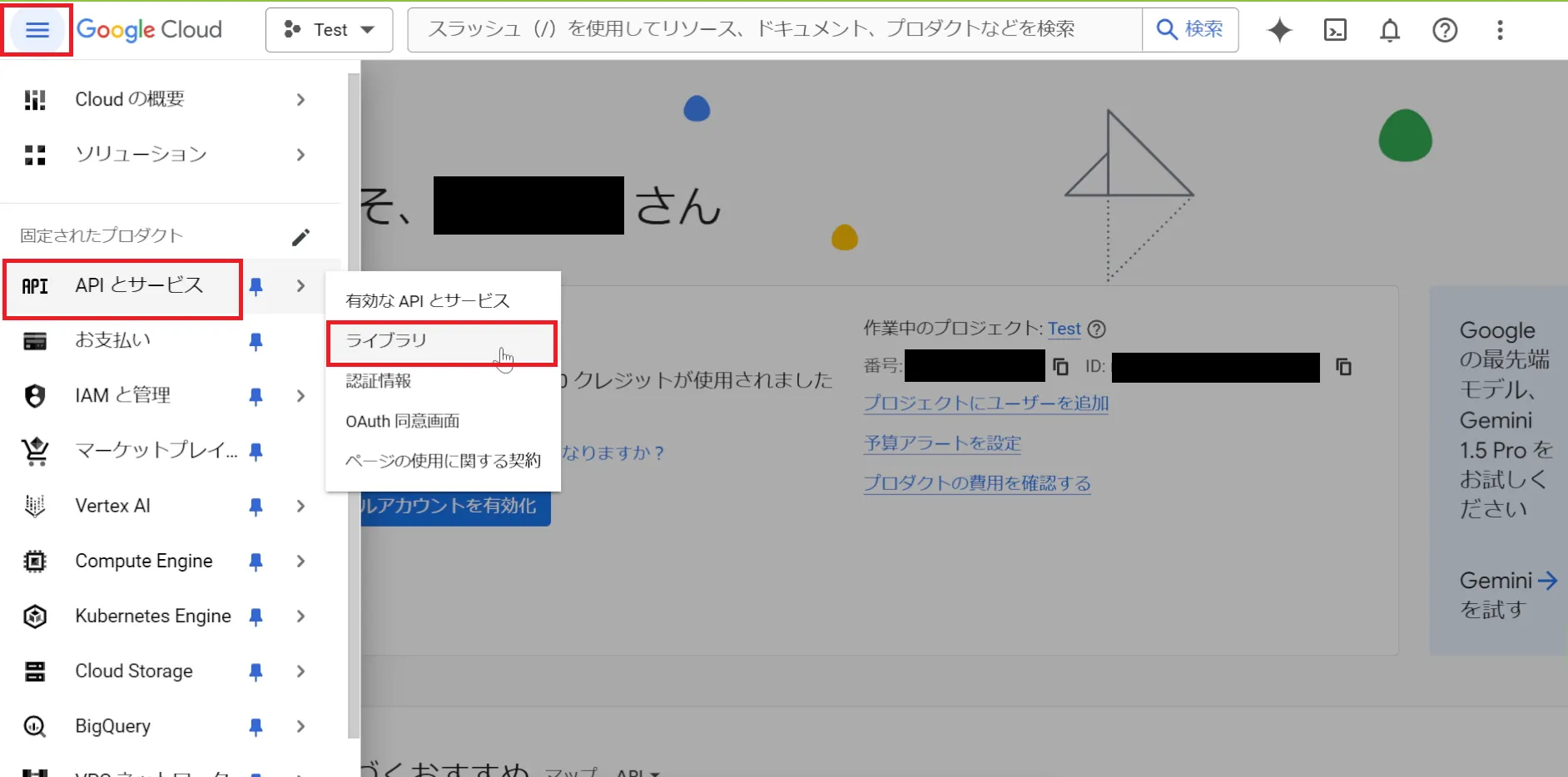
Task: Expand ソリューション submenu chevron
Action: (300, 155)
